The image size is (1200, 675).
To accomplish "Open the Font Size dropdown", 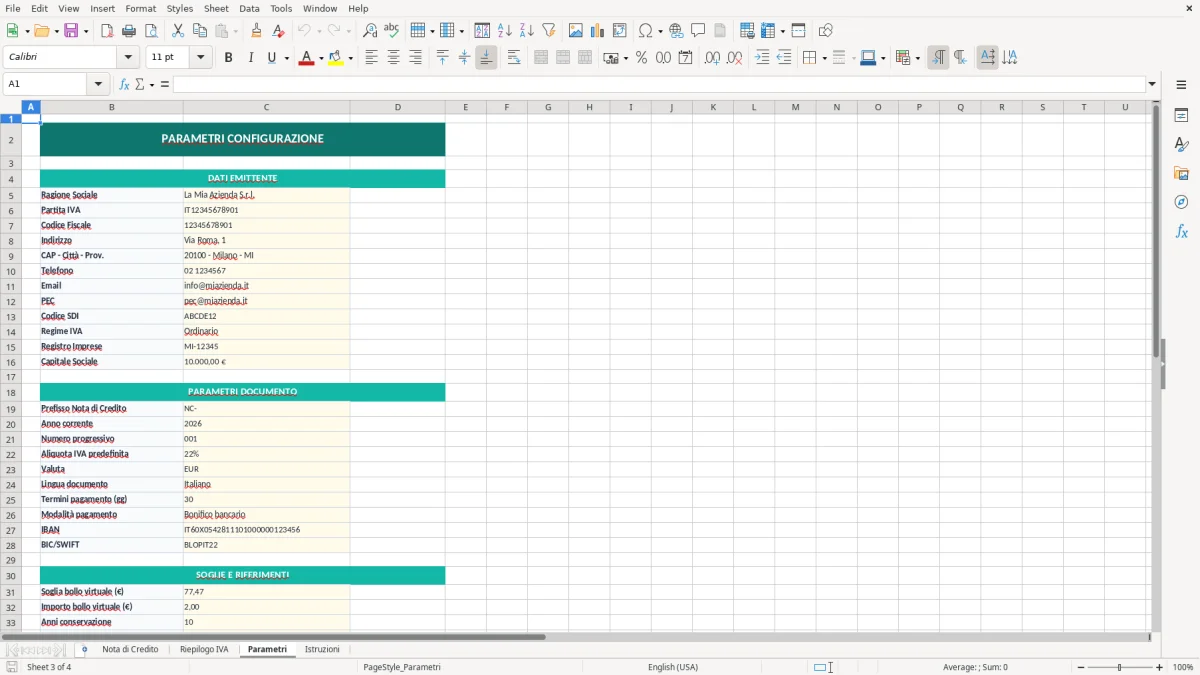I will (200, 58).
